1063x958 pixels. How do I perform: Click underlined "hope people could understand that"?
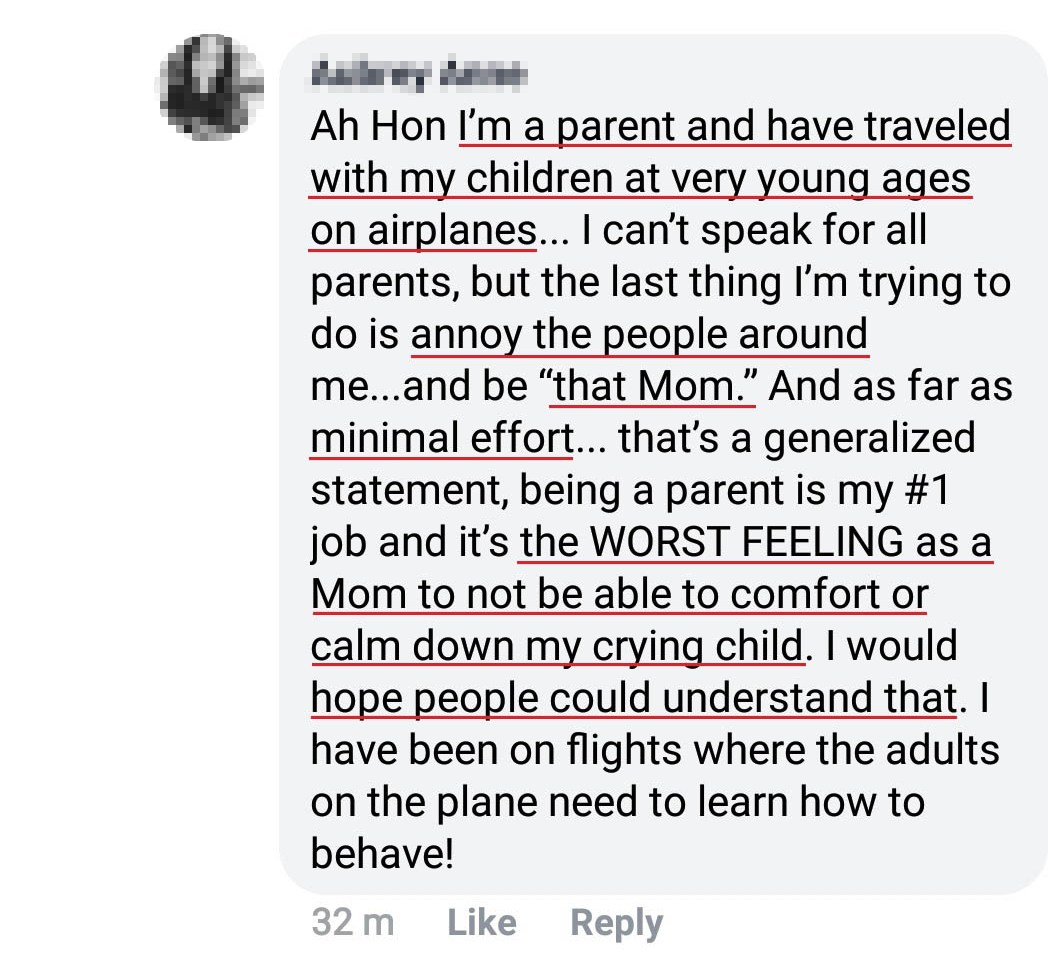click(x=633, y=699)
